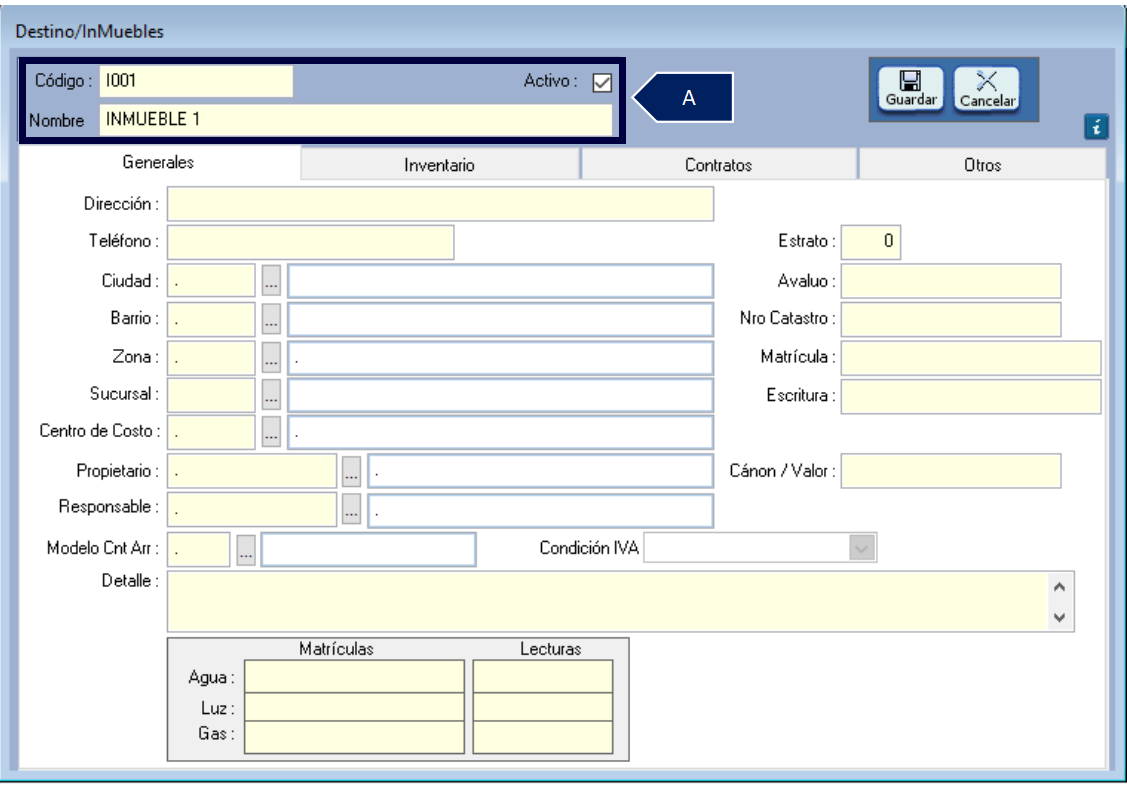Focus the Modelo Cnt Arr code field

tap(199, 549)
